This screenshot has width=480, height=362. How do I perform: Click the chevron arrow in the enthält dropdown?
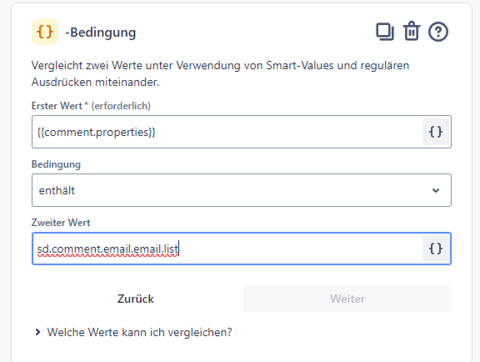(x=436, y=190)
